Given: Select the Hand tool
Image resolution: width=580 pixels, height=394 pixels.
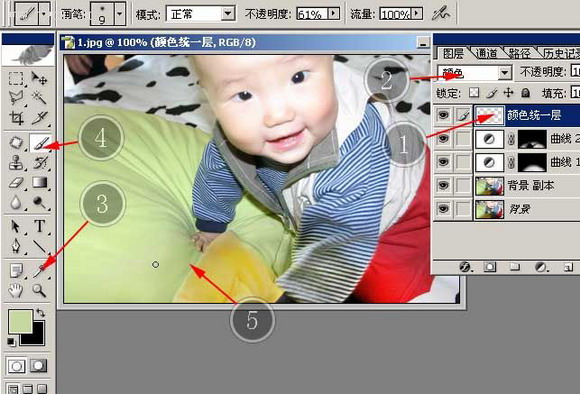Looking at the screenshot, I should pos(16,290).
